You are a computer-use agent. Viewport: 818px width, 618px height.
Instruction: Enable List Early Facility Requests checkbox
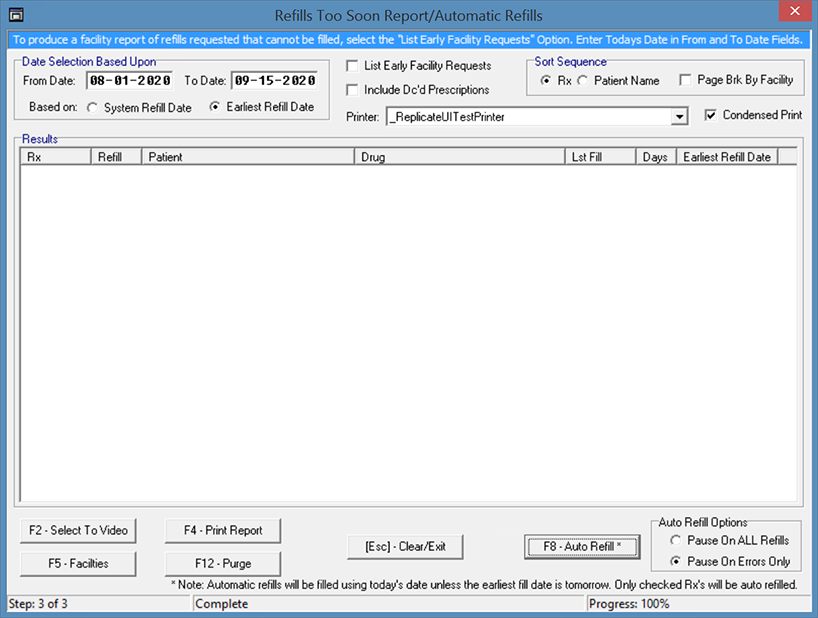[353, 66]
